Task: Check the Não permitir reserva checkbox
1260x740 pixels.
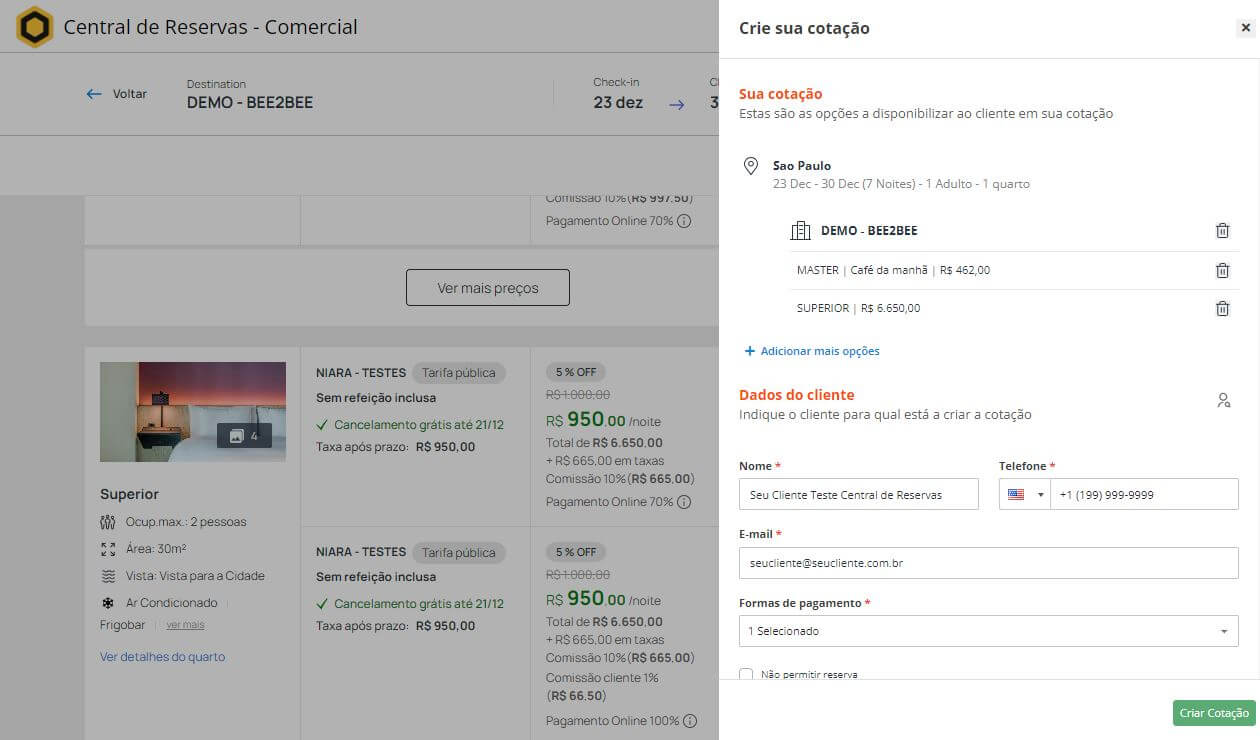Action: coord(746,674)
